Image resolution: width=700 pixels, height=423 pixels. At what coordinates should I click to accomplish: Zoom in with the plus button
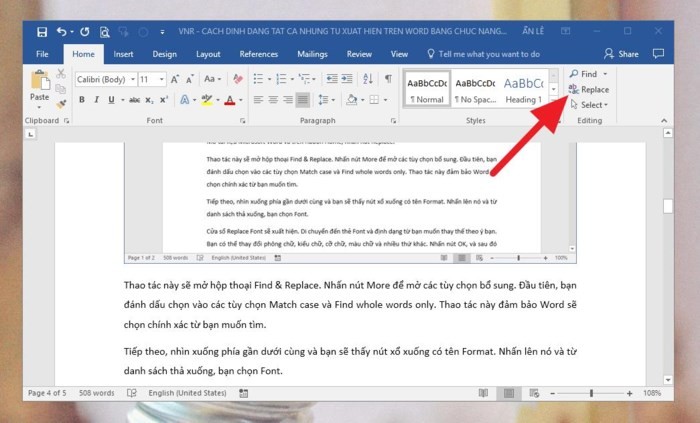(x=629, y=393)
